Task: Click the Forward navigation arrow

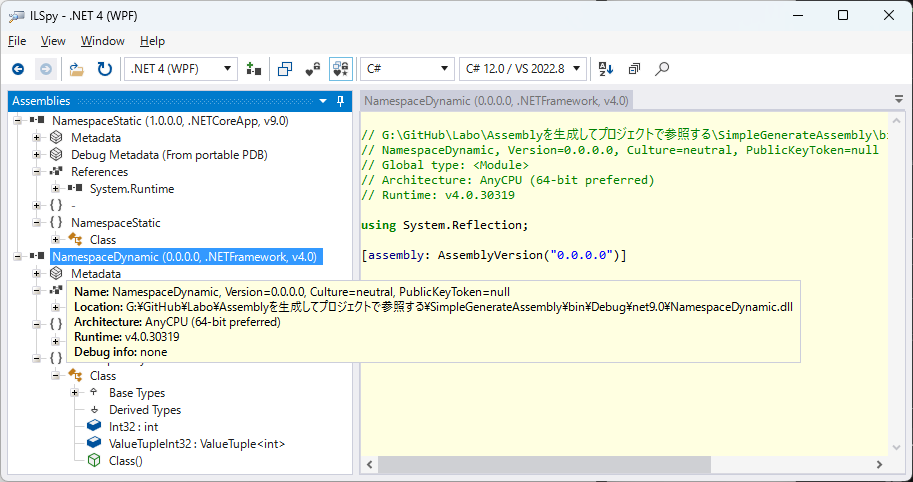Action: (45, 69)
